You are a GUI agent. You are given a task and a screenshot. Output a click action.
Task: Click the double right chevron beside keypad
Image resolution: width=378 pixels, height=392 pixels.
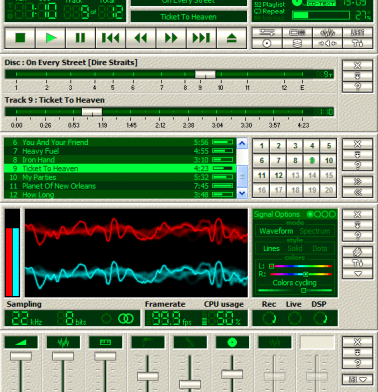[357, 181]
